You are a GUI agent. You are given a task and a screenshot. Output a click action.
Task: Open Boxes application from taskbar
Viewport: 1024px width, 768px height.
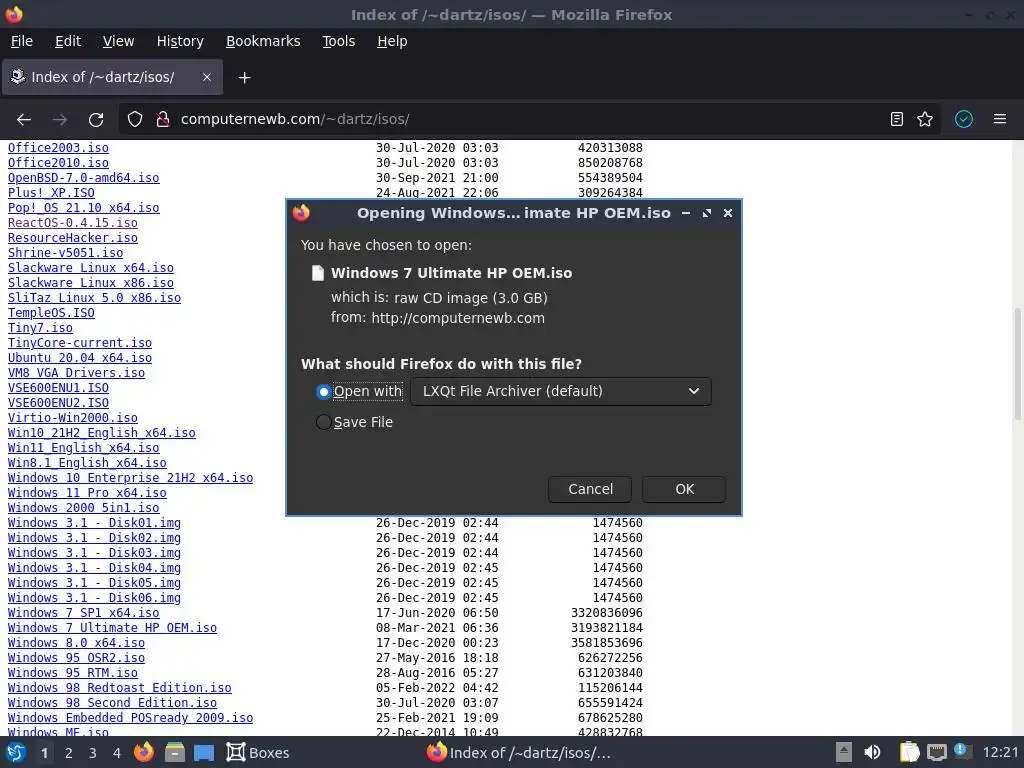tap(258, 753)
